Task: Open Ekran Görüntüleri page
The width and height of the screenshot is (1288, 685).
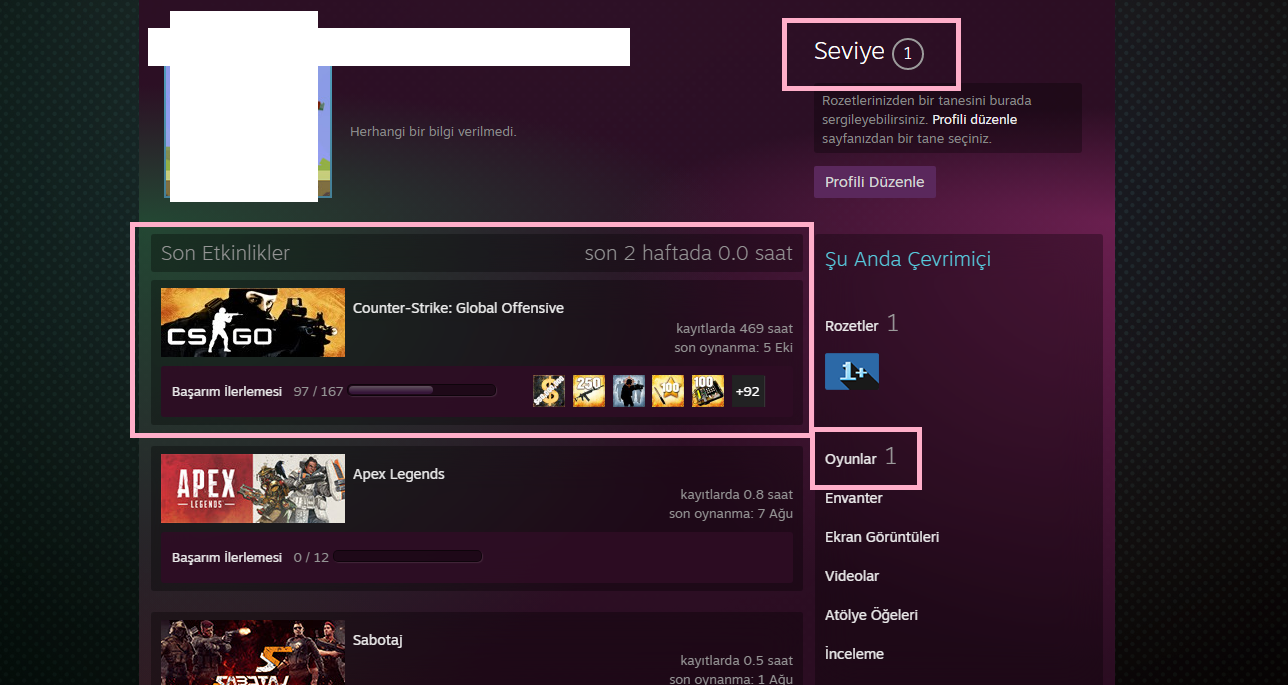Action: point(882,537)
